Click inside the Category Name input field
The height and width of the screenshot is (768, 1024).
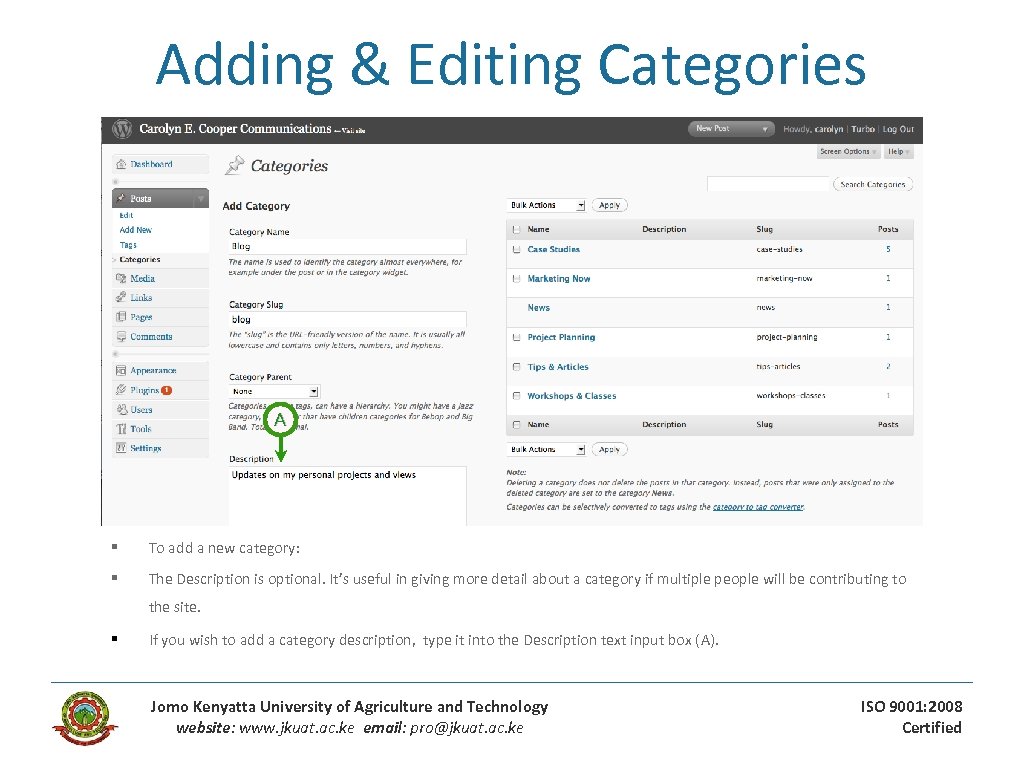tap(345, 245)
